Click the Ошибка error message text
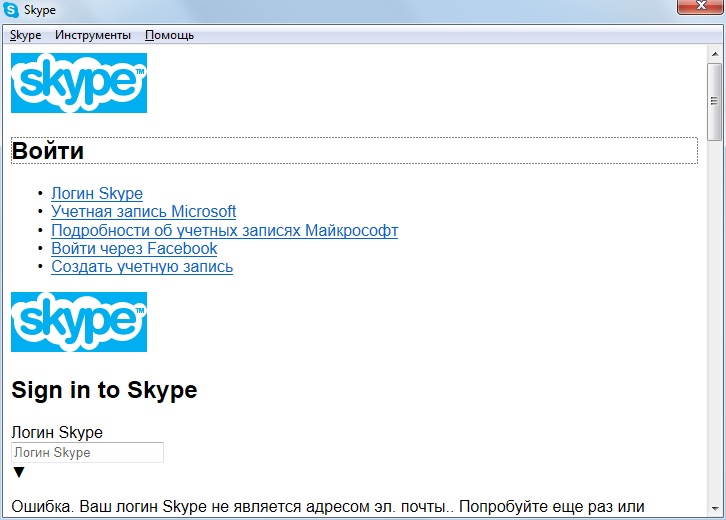726x520 pixels. click(x=327, y=504)
